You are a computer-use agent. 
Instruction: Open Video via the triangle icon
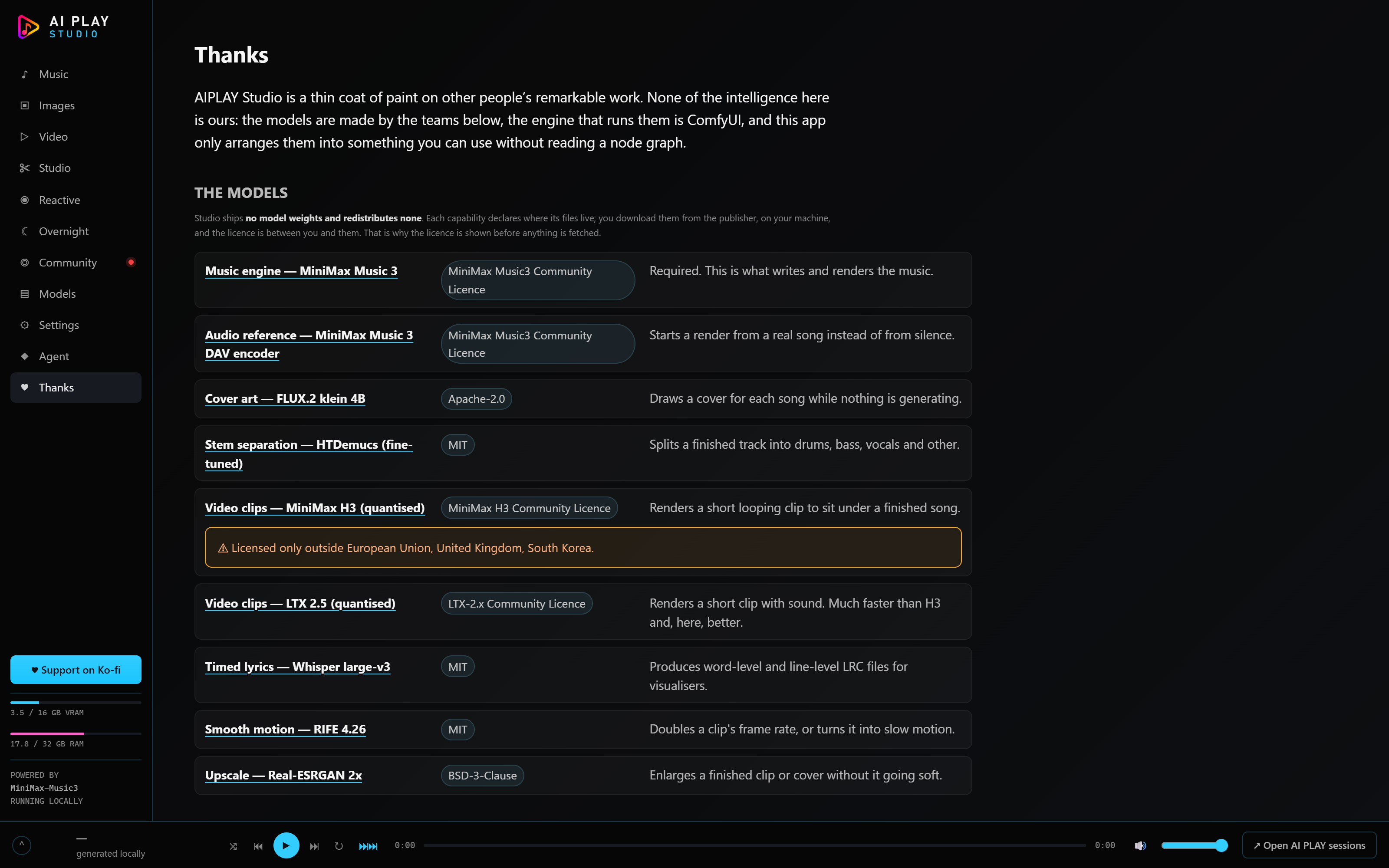pyautogui.click(x=25, y=137)
